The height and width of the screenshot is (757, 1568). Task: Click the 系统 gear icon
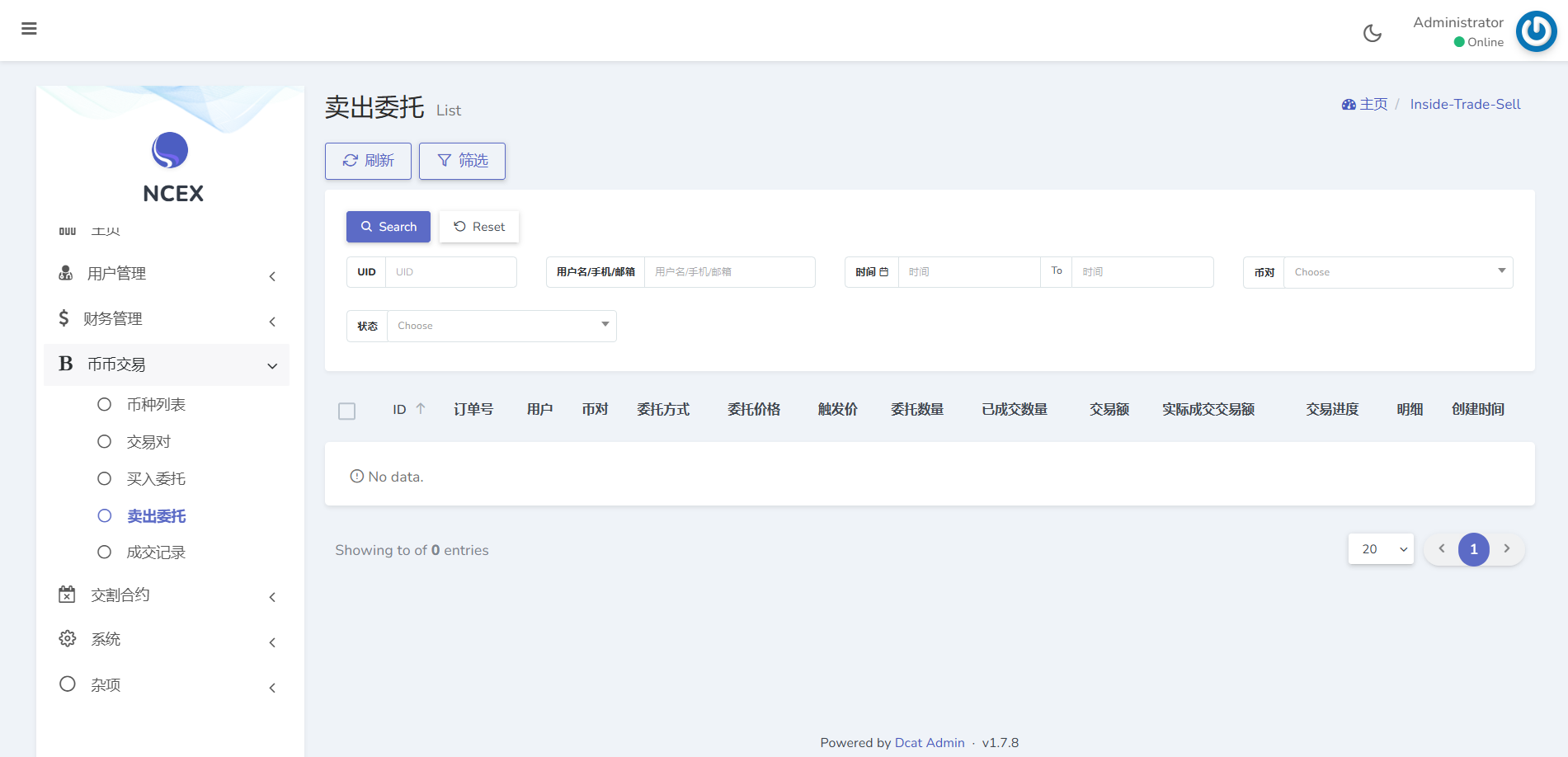[67, 639]
